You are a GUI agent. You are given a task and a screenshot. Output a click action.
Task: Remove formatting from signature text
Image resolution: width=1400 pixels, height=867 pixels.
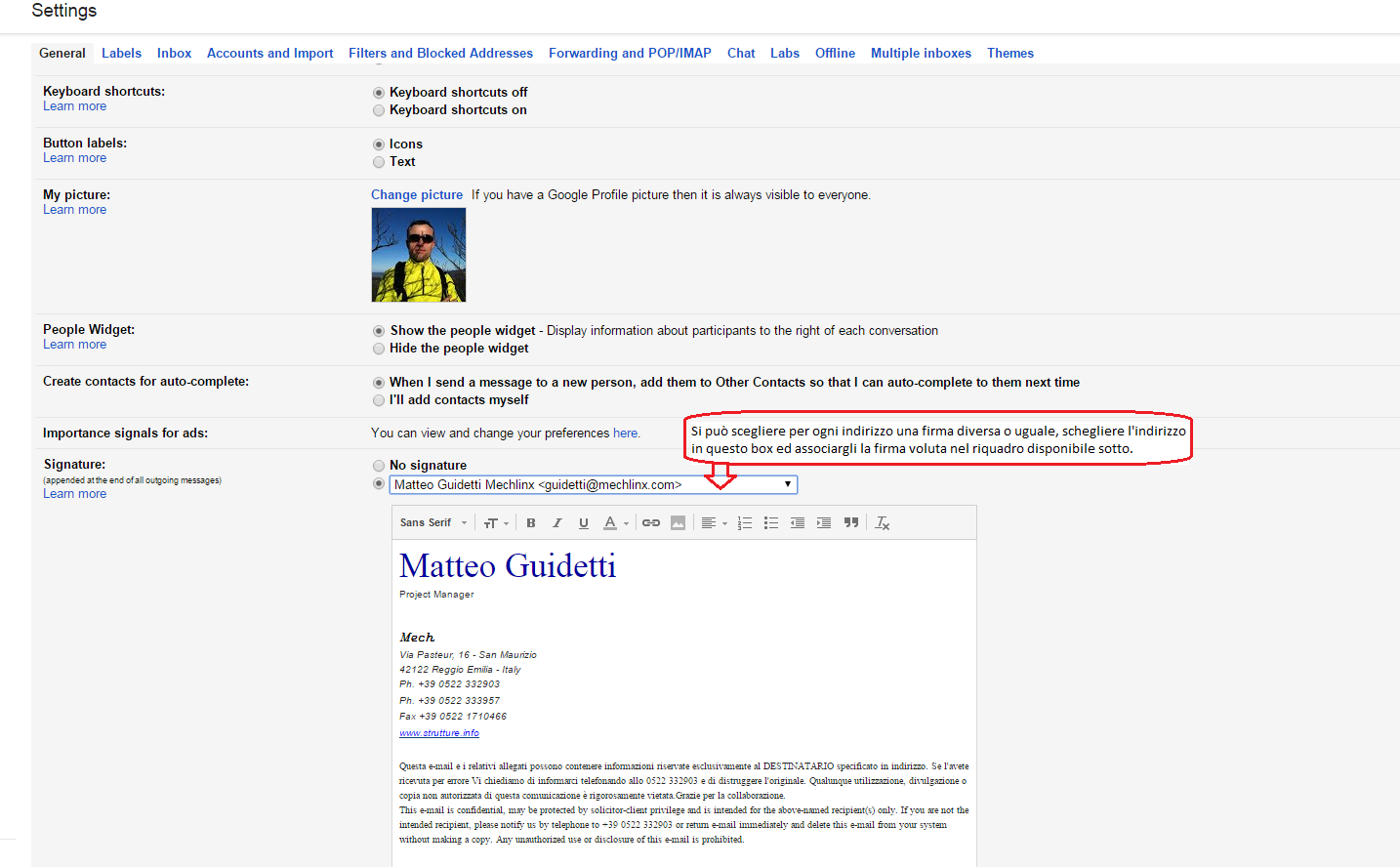[x=883, y=523]
